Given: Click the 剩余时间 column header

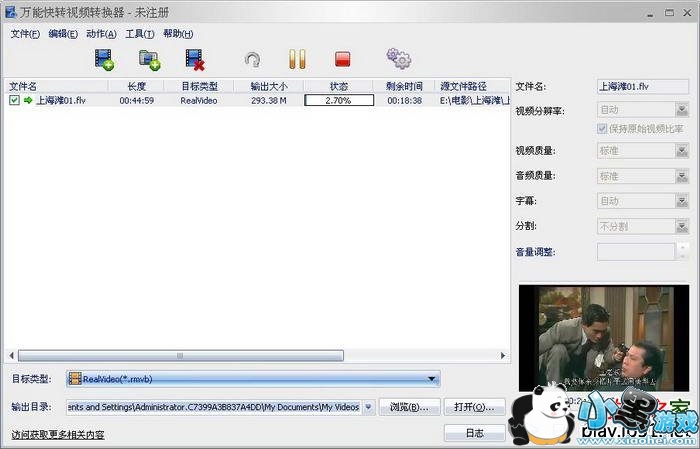Looking at the screenshot, I should tap(404, 86).
